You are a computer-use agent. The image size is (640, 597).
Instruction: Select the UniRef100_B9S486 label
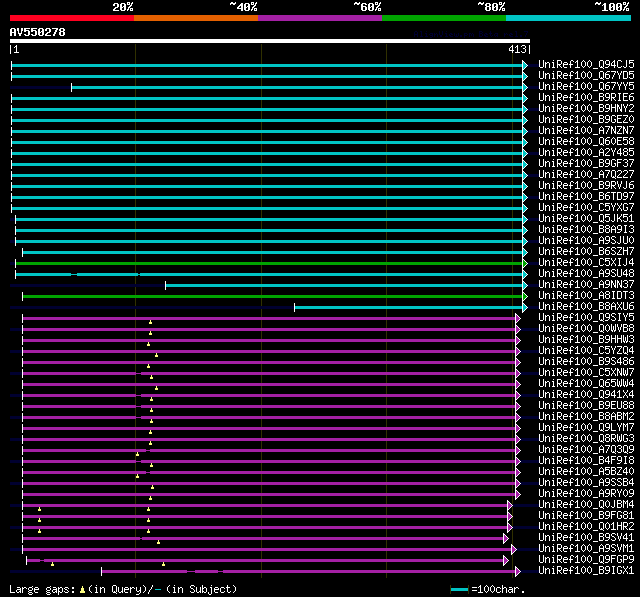pos(586,362)
